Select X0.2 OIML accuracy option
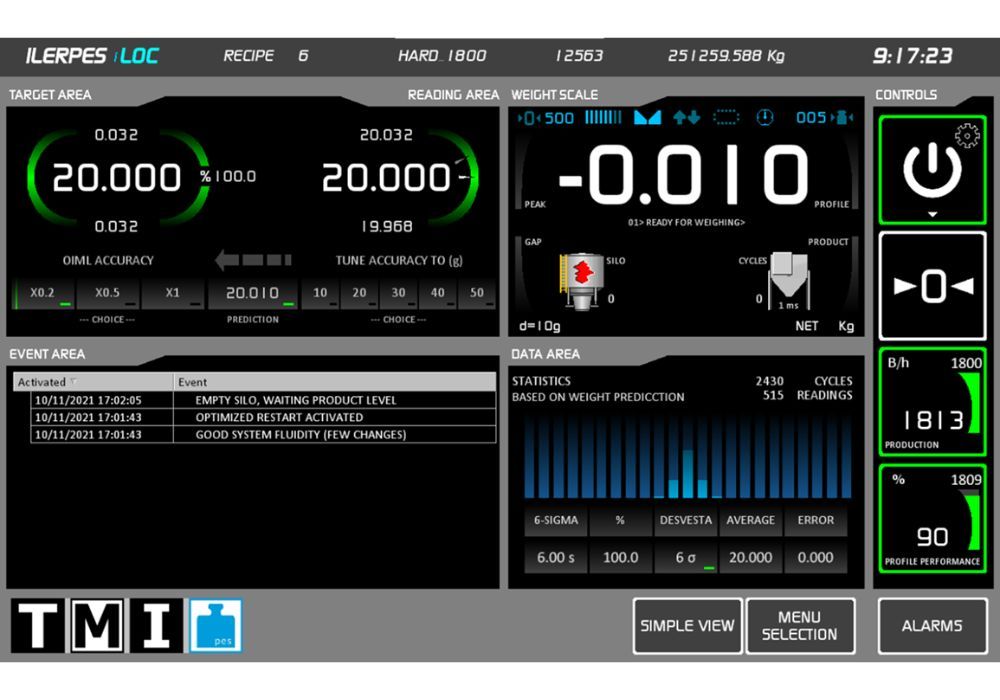This screenshot has width=1000, height=700. (x=42, y=294)
